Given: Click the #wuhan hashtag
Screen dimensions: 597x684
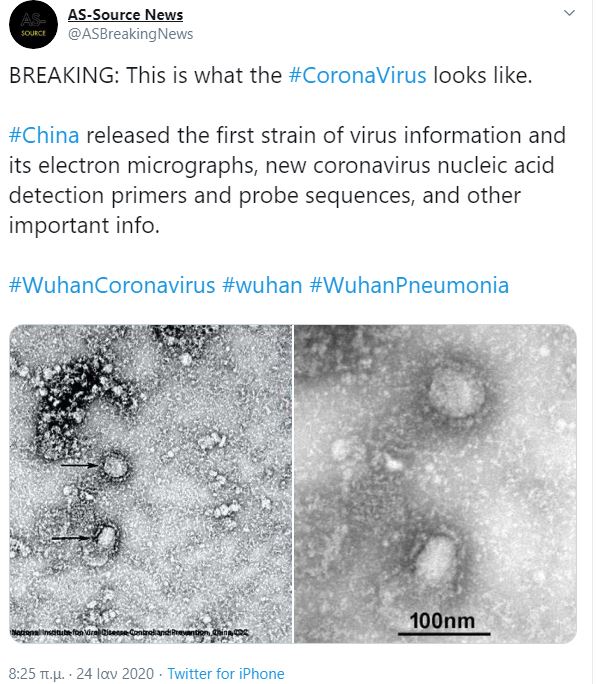Looking at the screenshot, I should pyautogui.click(x=262, y=285).
